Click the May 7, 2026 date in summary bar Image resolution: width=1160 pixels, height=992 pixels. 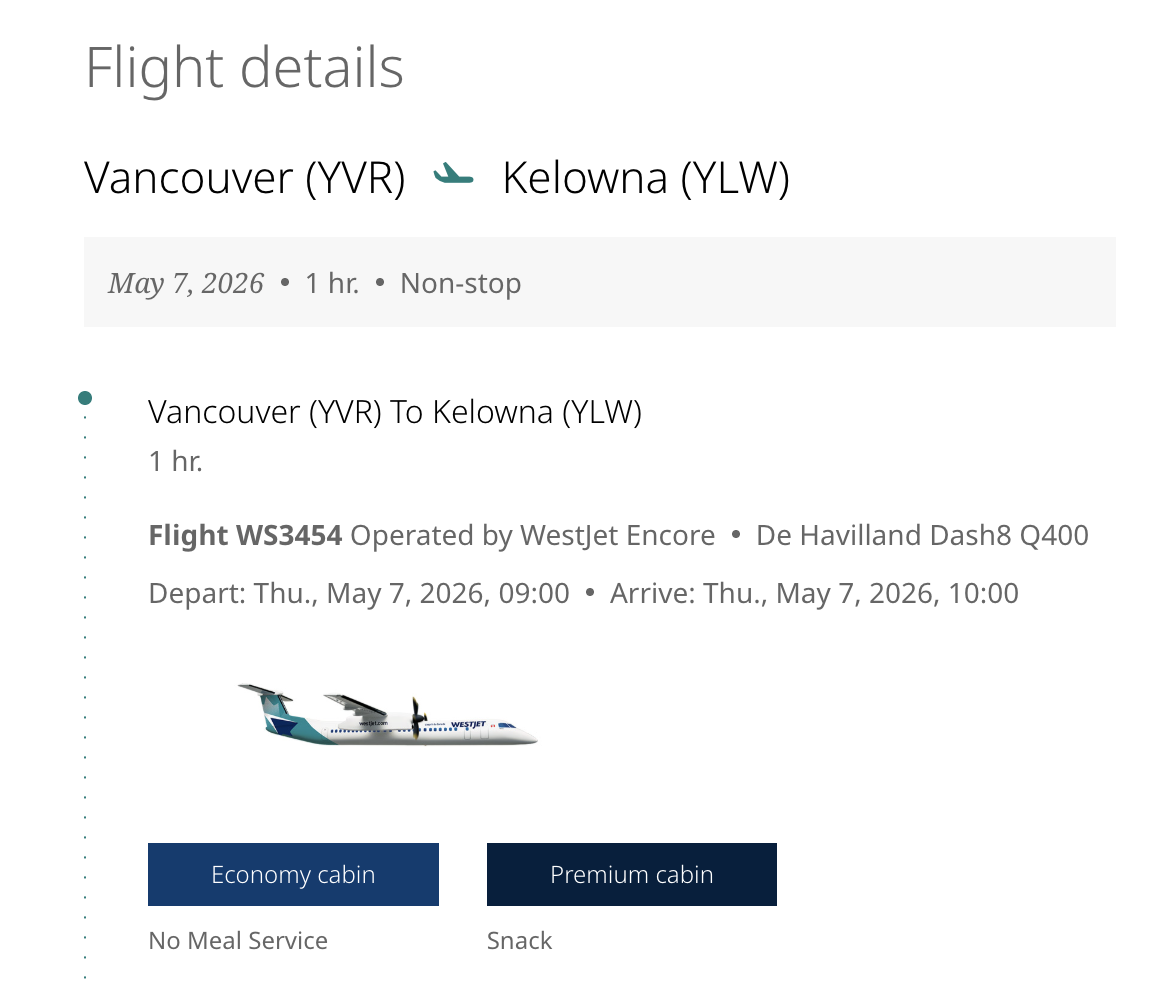[186, 284]
